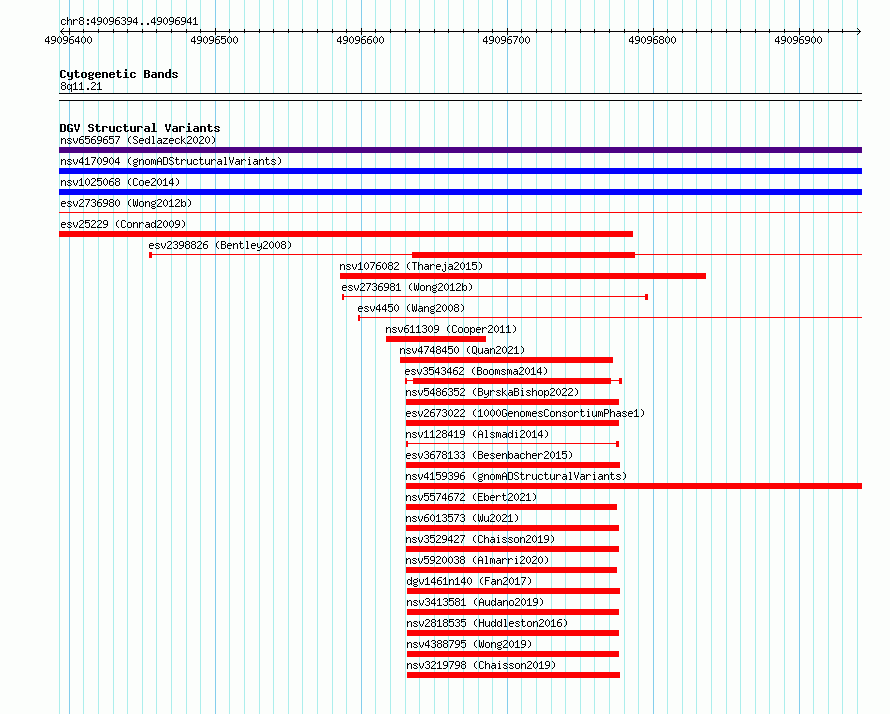Open nsv1025068 (Coe2014) variant label
Image resolution: width=890 pixels, height=714 pixels.
tap(120, 182)
